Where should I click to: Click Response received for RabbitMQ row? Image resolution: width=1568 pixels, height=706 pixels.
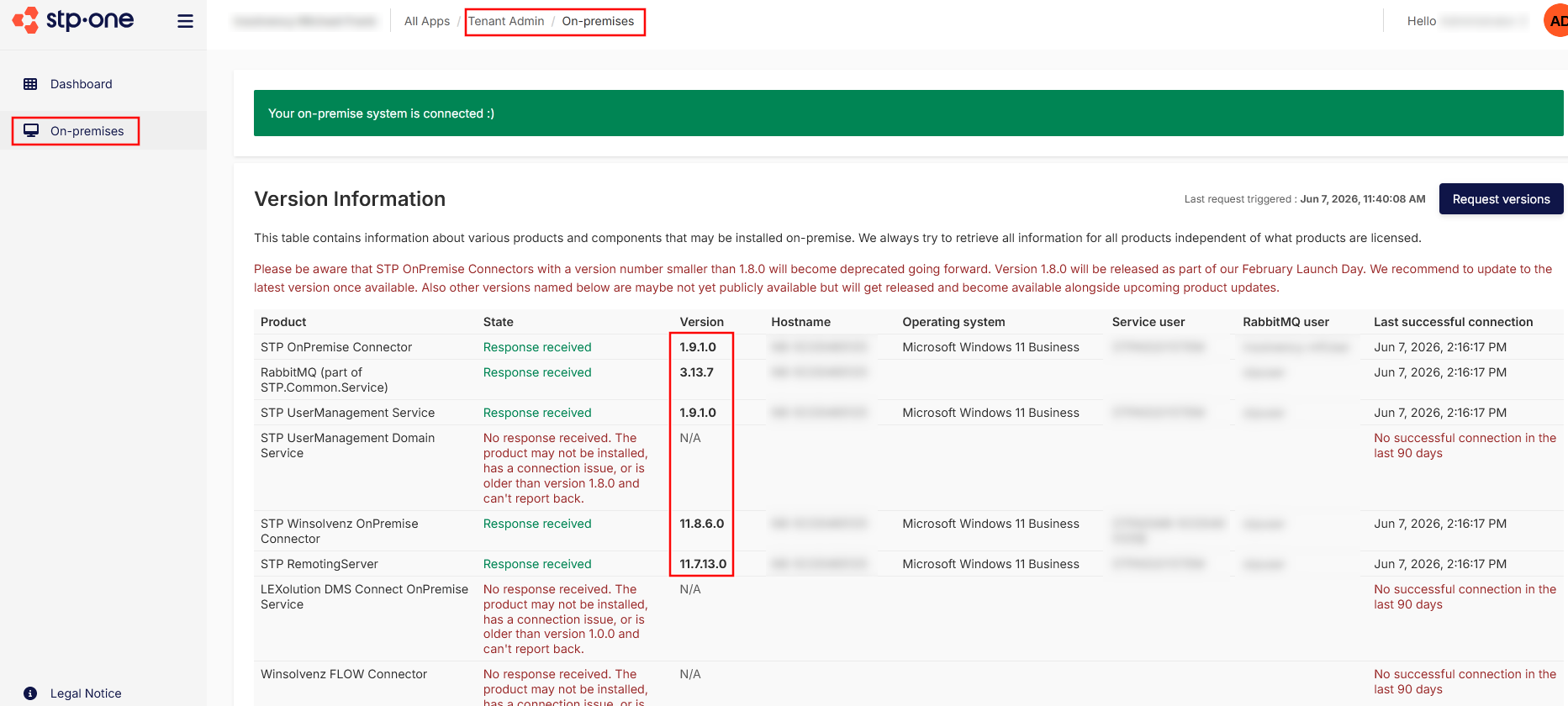coord(537,372)
